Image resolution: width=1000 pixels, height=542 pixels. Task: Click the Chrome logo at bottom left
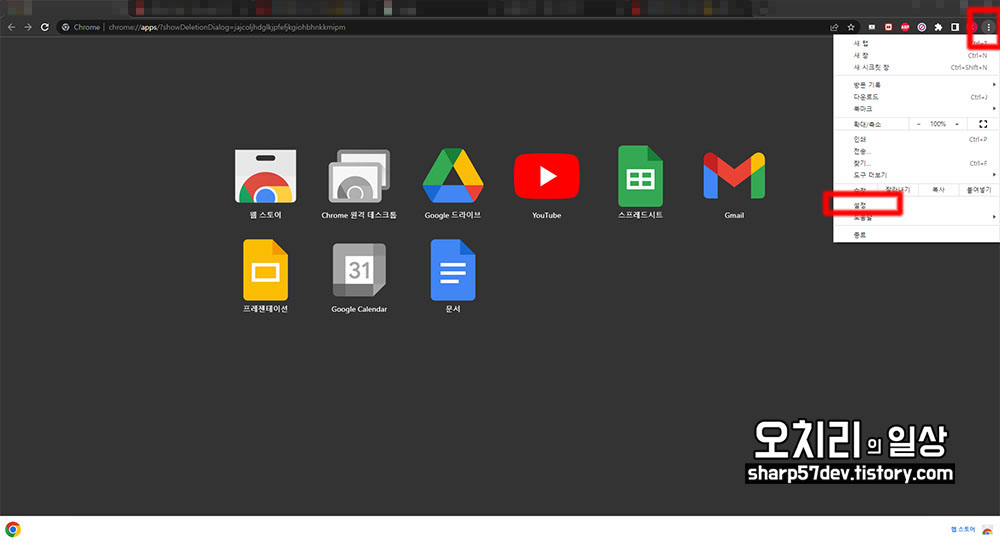[x=13, y=529]
